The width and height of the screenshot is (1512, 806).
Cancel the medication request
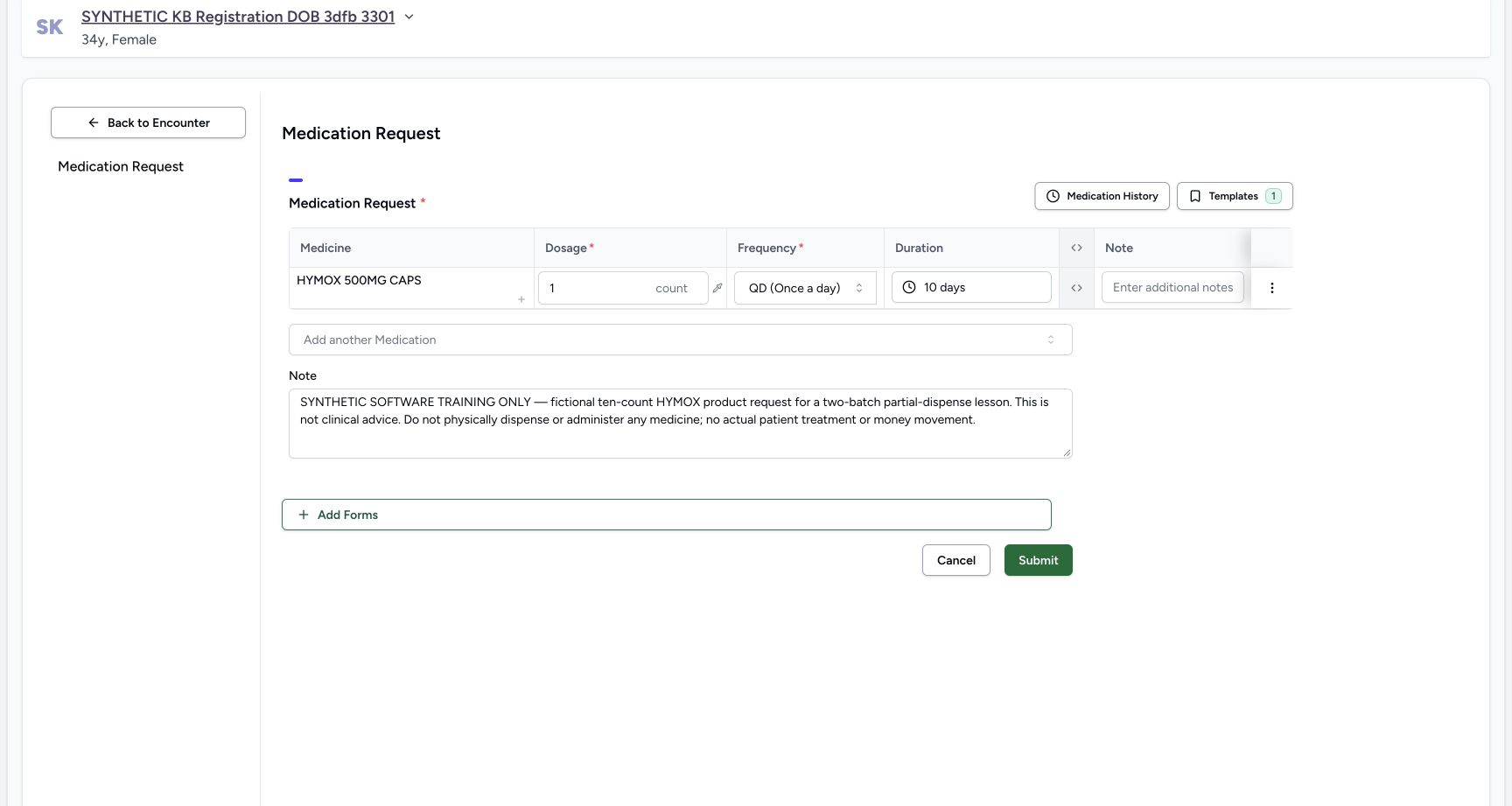955,560
